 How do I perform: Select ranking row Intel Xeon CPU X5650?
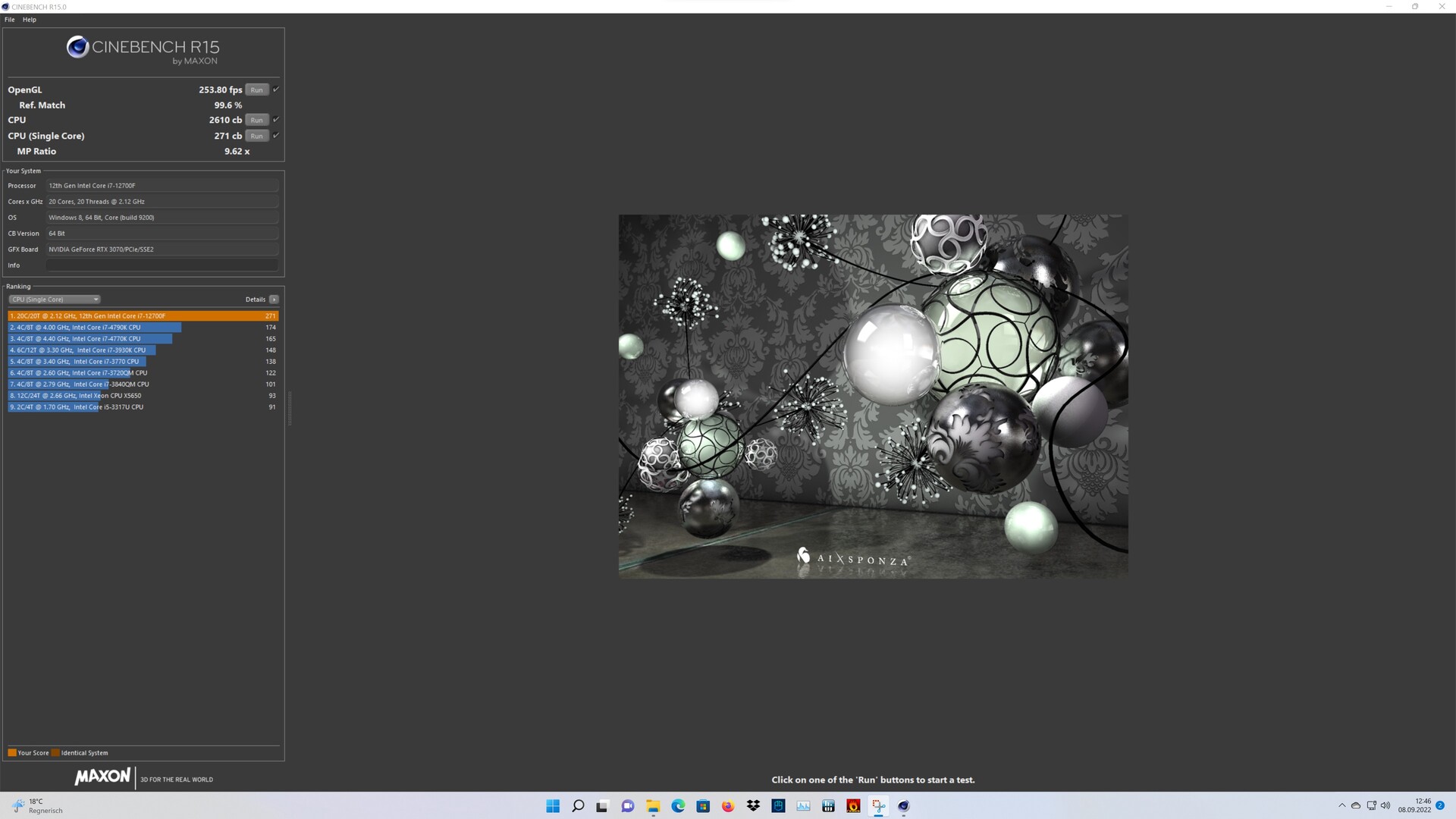(143, 396)
